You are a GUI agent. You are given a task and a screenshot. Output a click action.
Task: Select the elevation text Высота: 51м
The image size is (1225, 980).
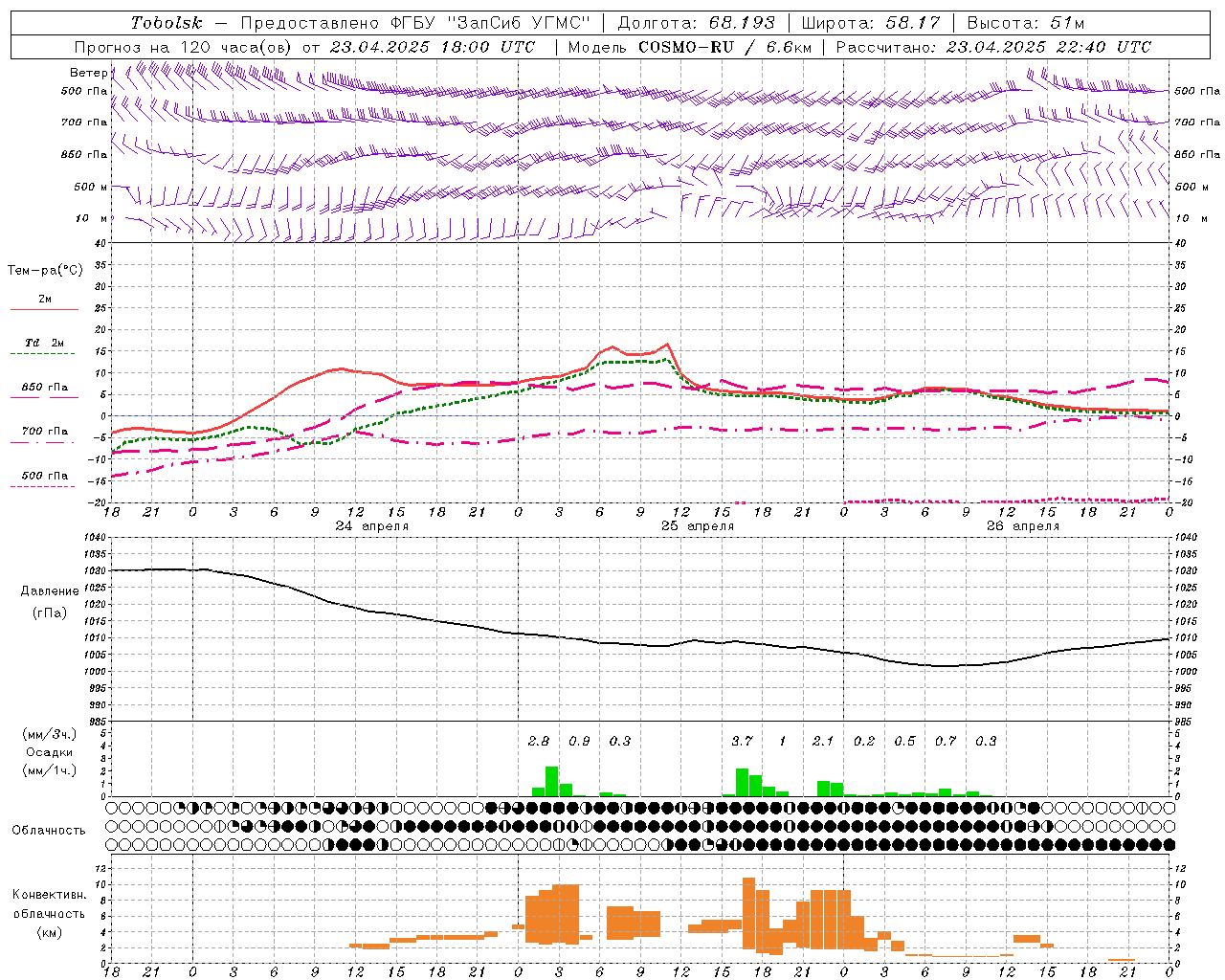coord(1025,23)
